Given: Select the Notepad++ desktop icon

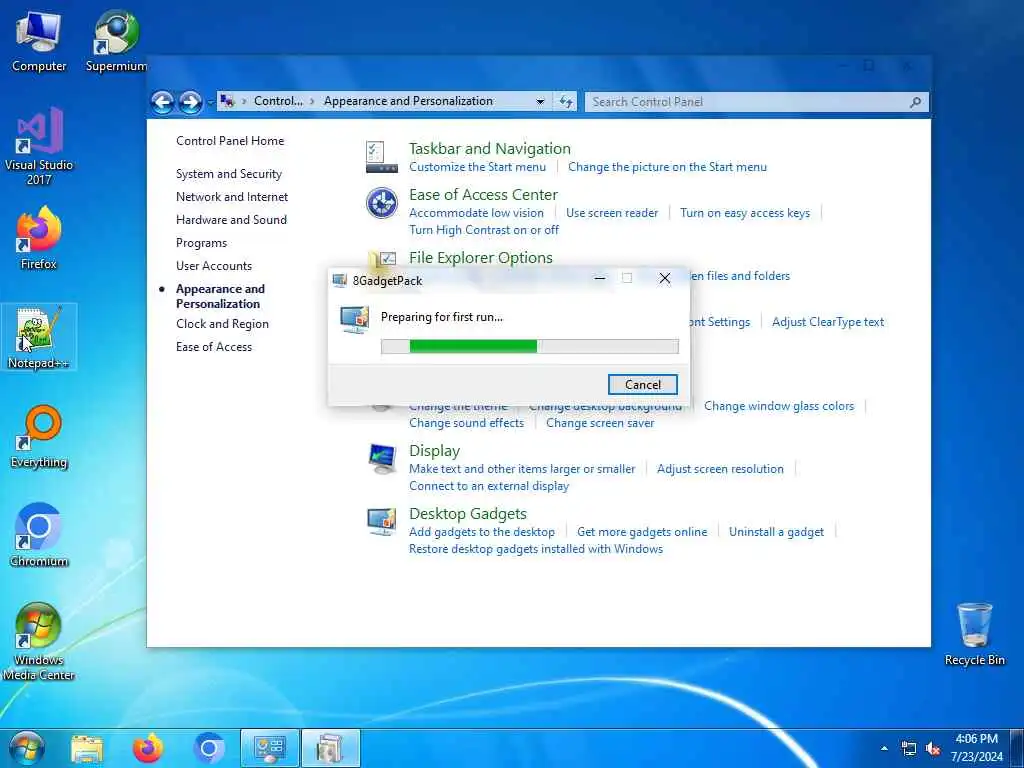Looking at the screenshot, I should click(39, 338).
